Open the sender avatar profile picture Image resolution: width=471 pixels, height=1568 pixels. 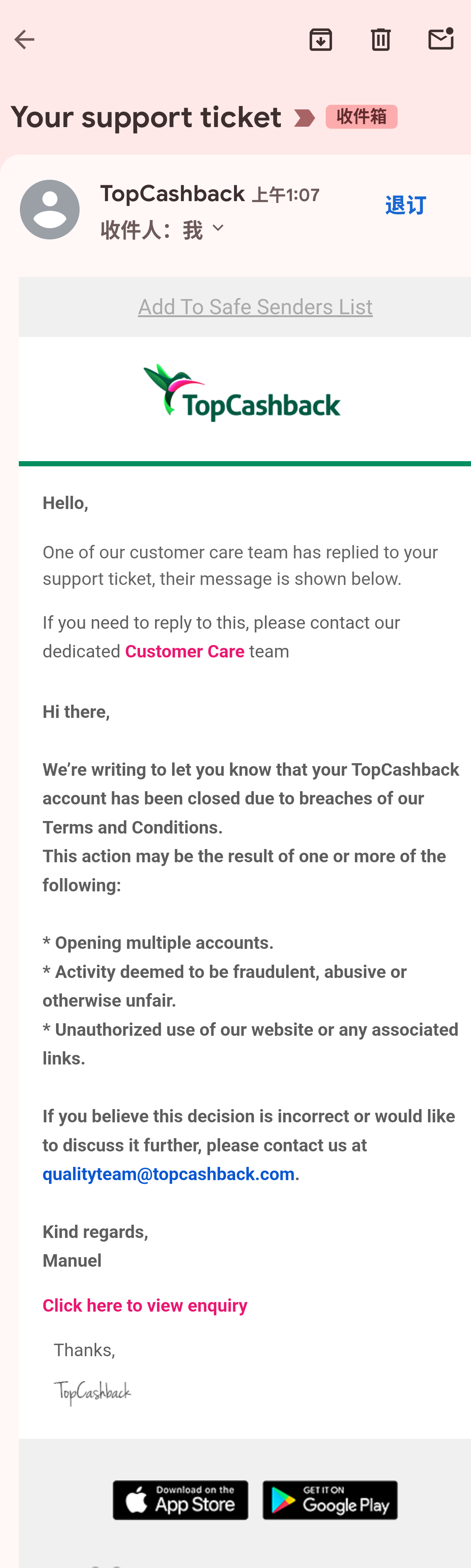(50, 209)
